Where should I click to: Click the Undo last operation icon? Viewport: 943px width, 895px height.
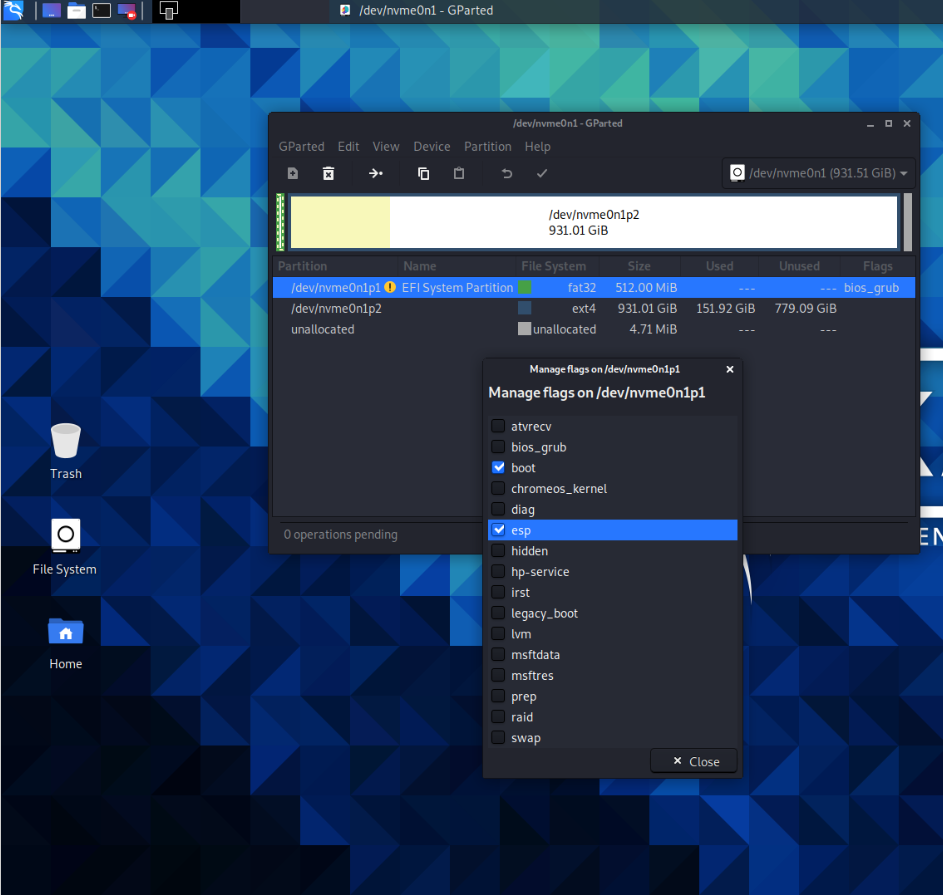pos(507,173)
